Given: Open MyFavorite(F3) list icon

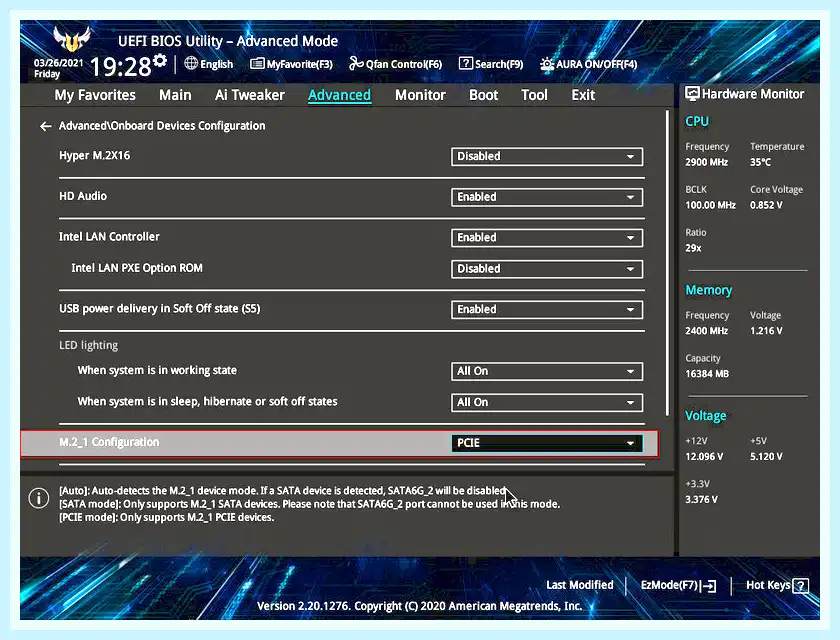Looking at the screenshot, I should pyautogui.click(x=257, y=64).
